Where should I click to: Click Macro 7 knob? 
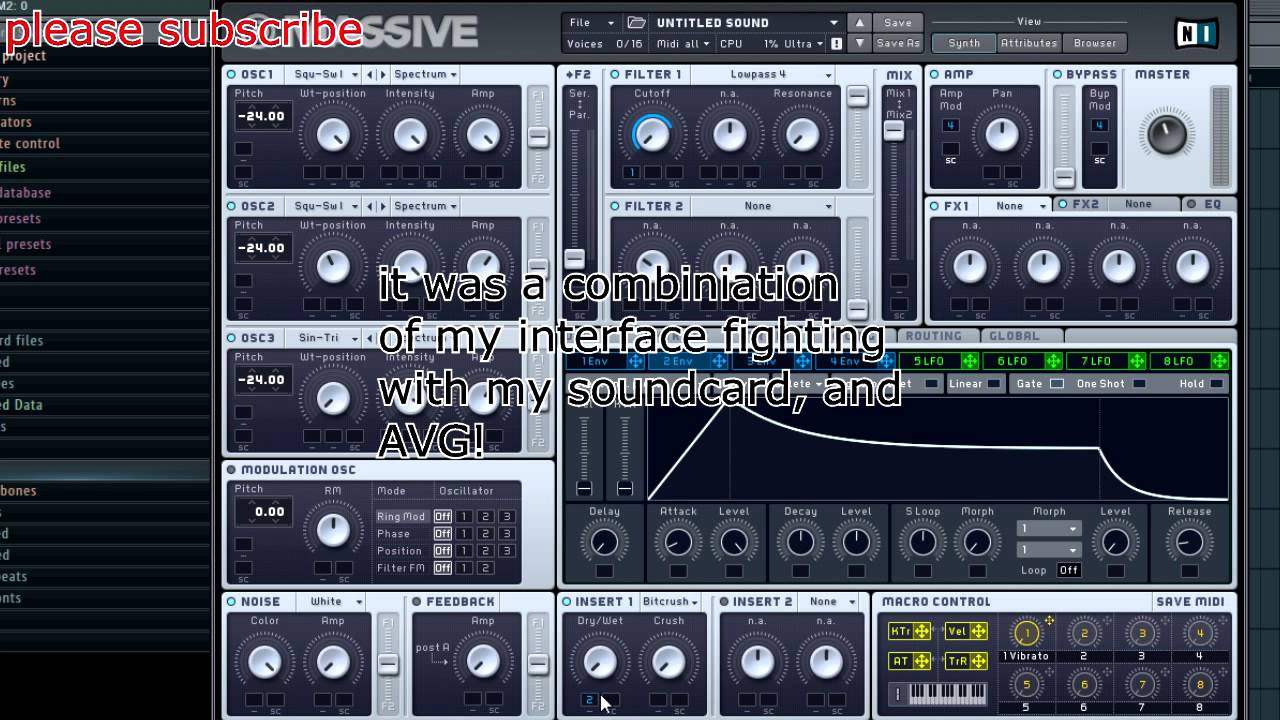pyautogui.click(x=1142, y=685)
